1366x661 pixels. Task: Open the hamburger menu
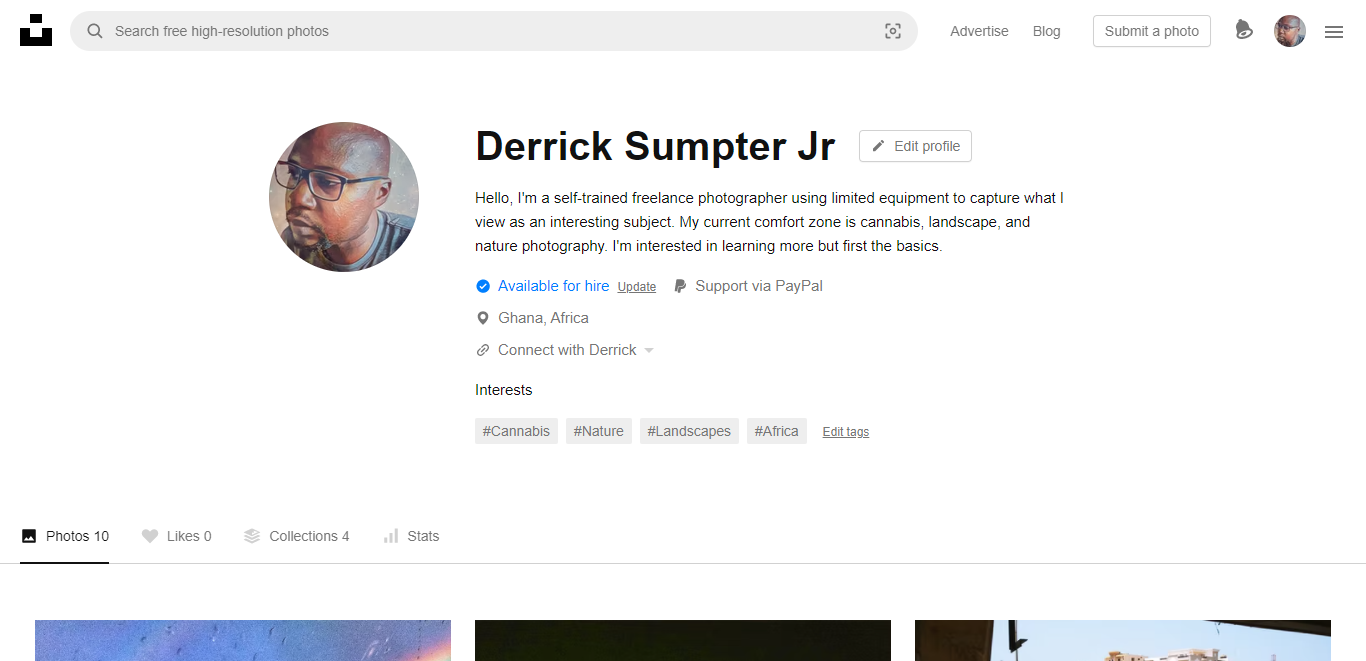click(1334, 32)
